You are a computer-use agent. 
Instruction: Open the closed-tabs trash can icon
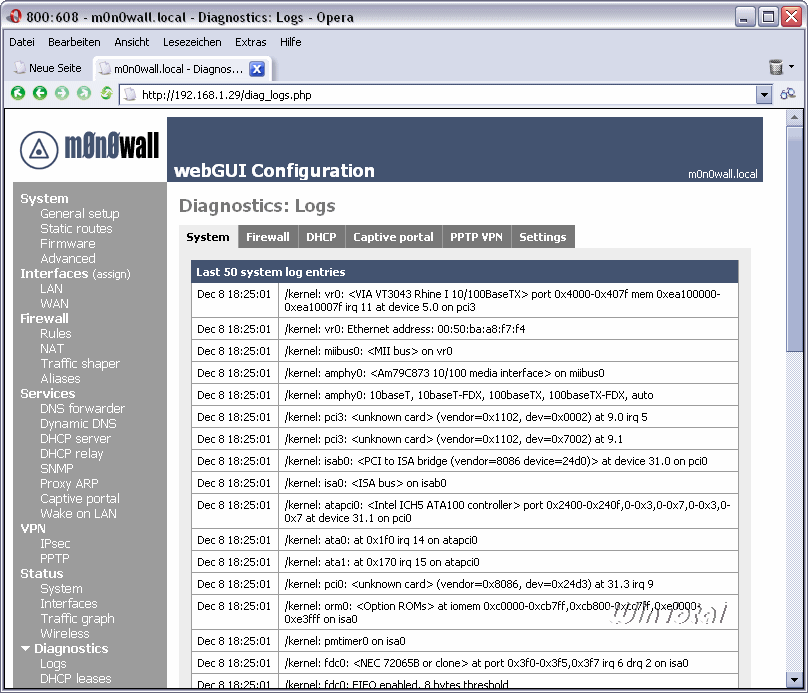point(776,67)
